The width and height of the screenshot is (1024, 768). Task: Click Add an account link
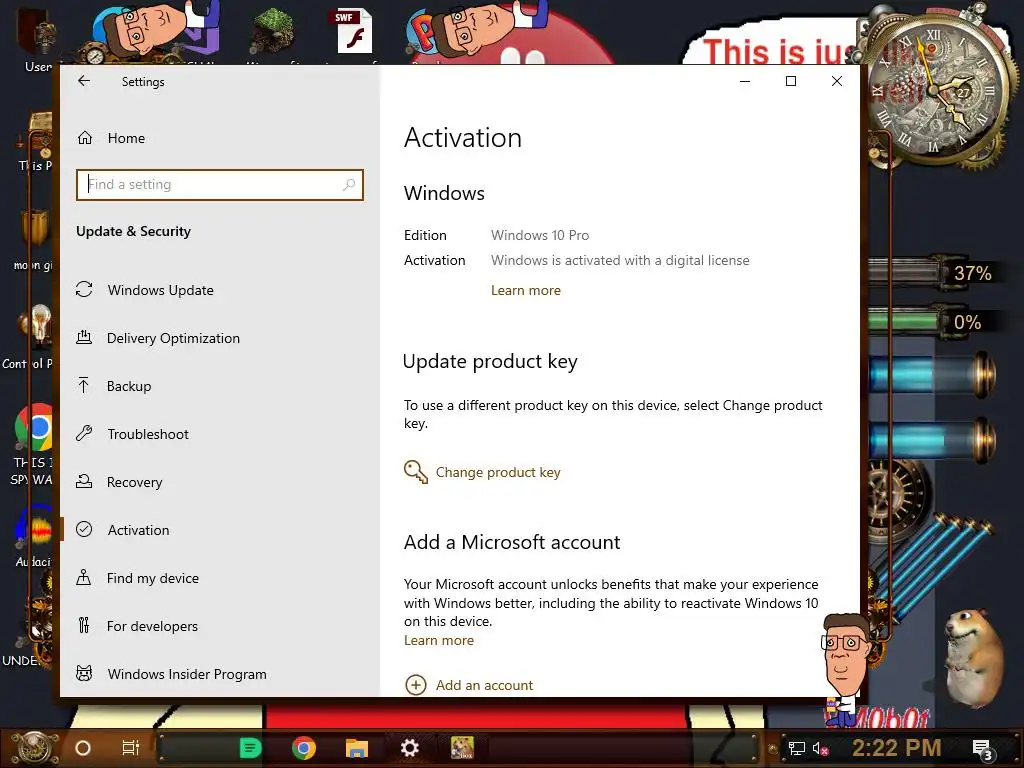(x=484, y=685)
